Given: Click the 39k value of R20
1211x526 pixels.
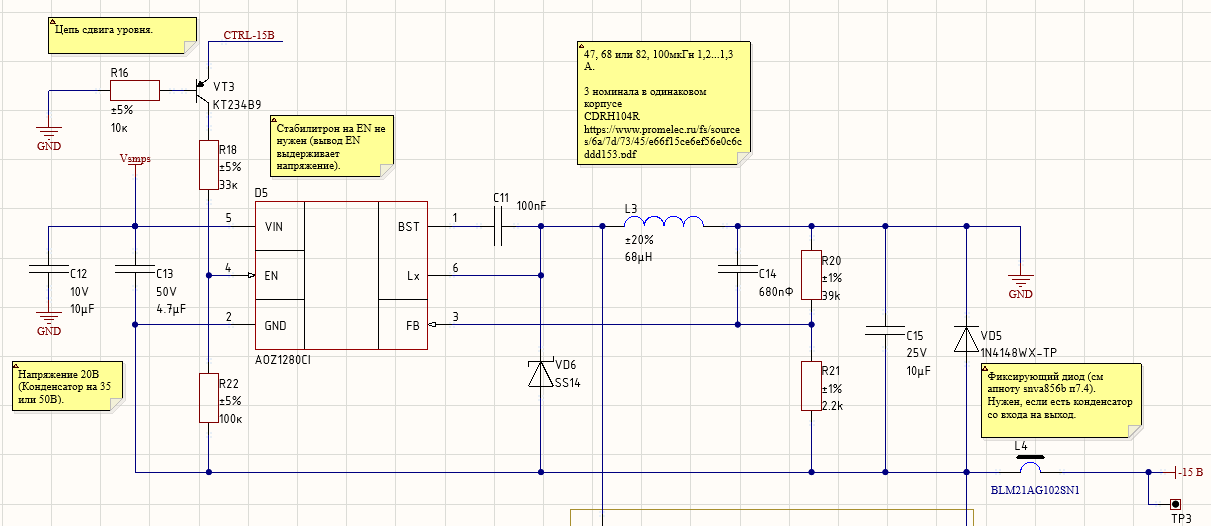Looking at the screenshot, I should tap(831, 296).
